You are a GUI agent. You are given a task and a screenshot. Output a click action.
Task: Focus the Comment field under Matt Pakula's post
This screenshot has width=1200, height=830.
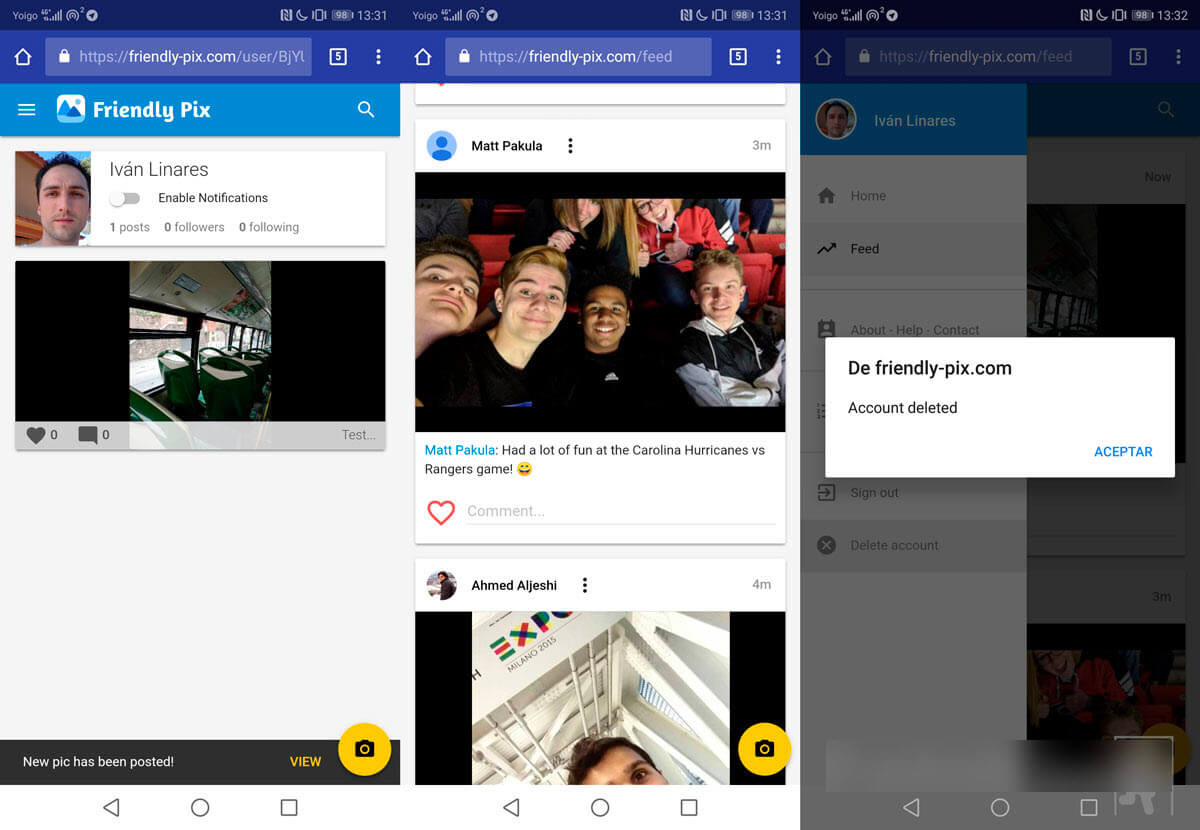[x=620, y=511]
